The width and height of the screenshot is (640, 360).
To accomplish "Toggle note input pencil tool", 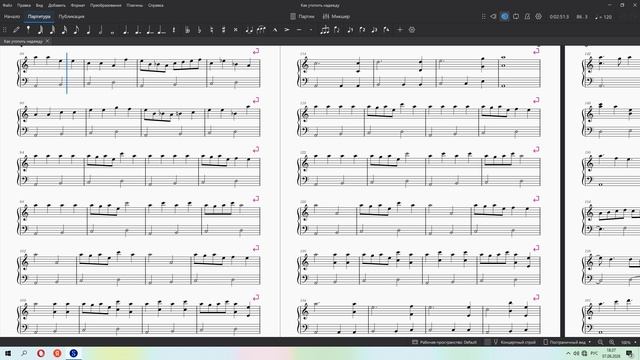I will 16,29.
